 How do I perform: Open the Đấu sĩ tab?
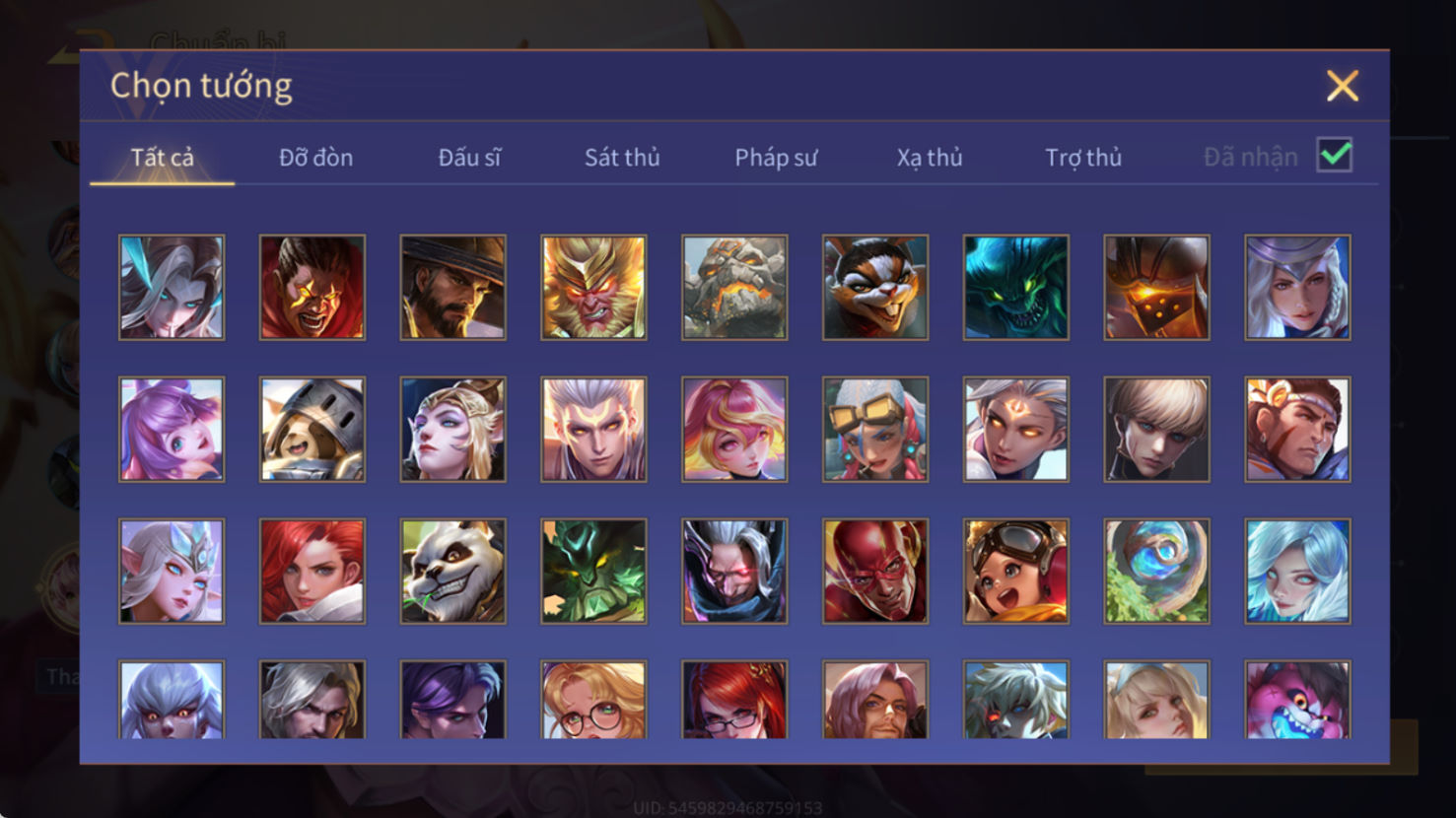[x=469, y=158]
